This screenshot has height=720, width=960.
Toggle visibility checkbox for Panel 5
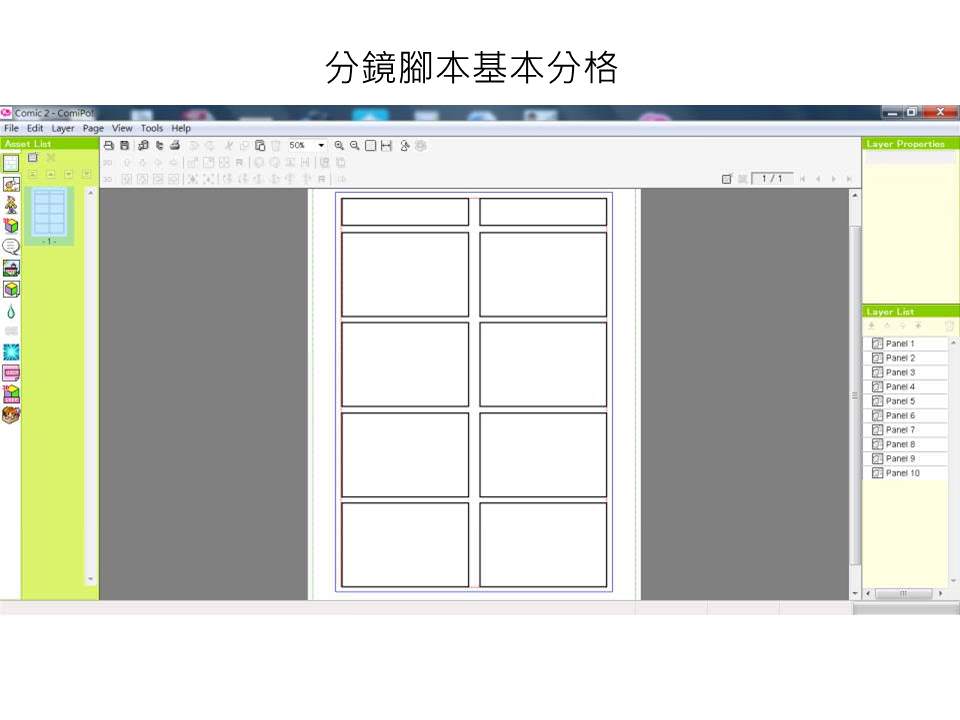877,400
